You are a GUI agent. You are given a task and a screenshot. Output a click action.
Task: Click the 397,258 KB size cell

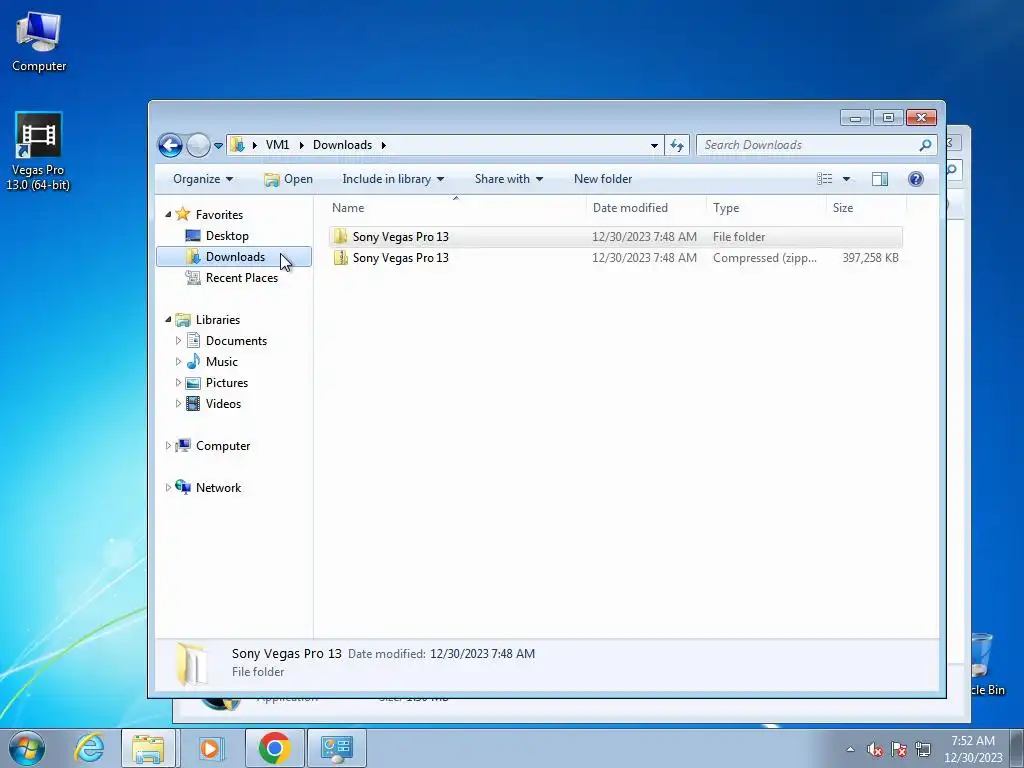[870, 258]
